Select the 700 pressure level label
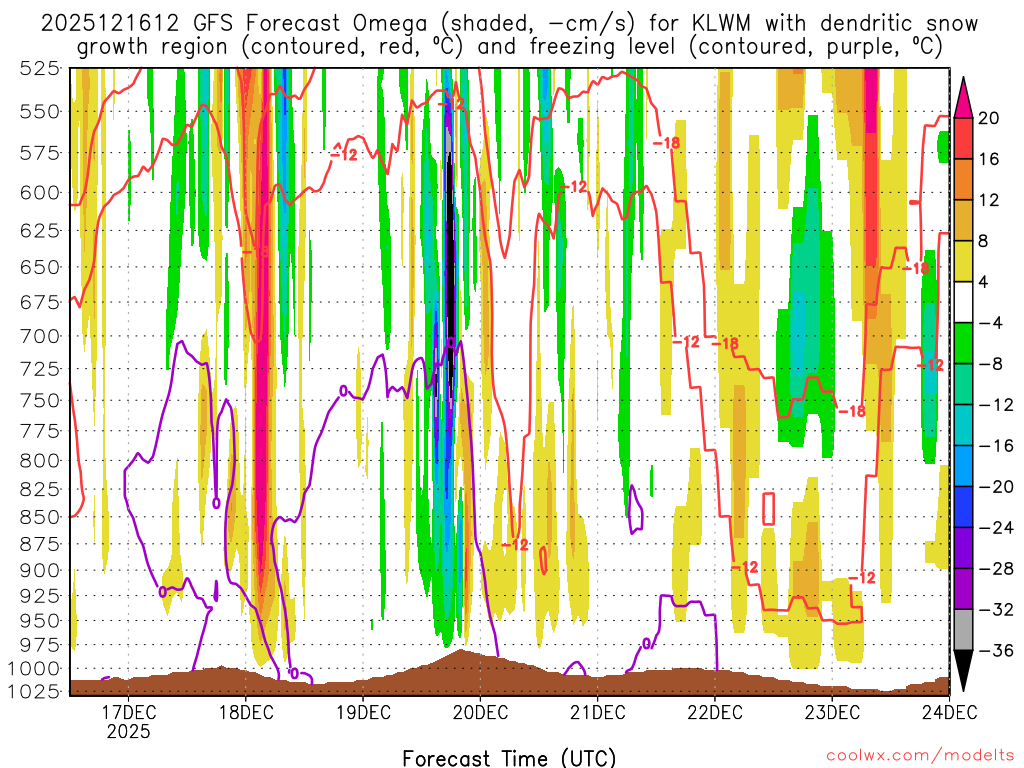 click(39, 337)
